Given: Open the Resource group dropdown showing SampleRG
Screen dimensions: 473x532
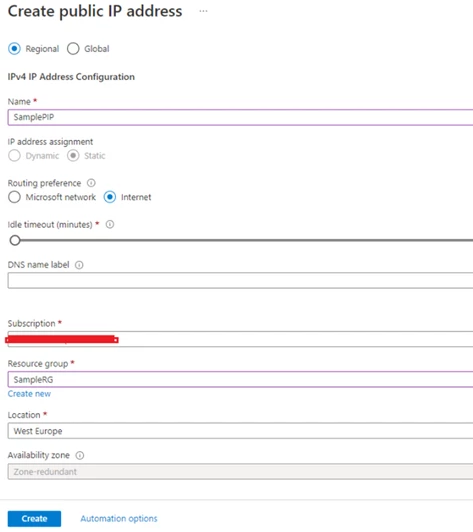Looking at the screenshot, I should (x=240, y=379).
